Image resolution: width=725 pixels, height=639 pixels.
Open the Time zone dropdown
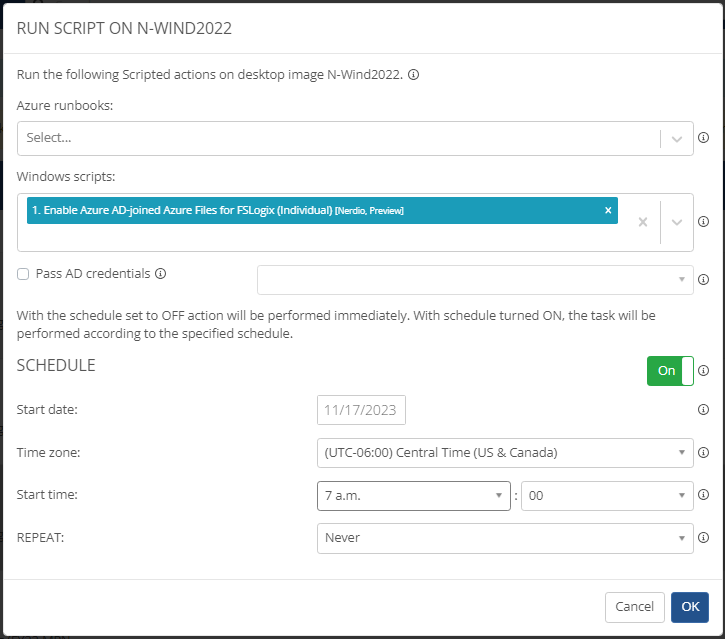coord(505,453)
